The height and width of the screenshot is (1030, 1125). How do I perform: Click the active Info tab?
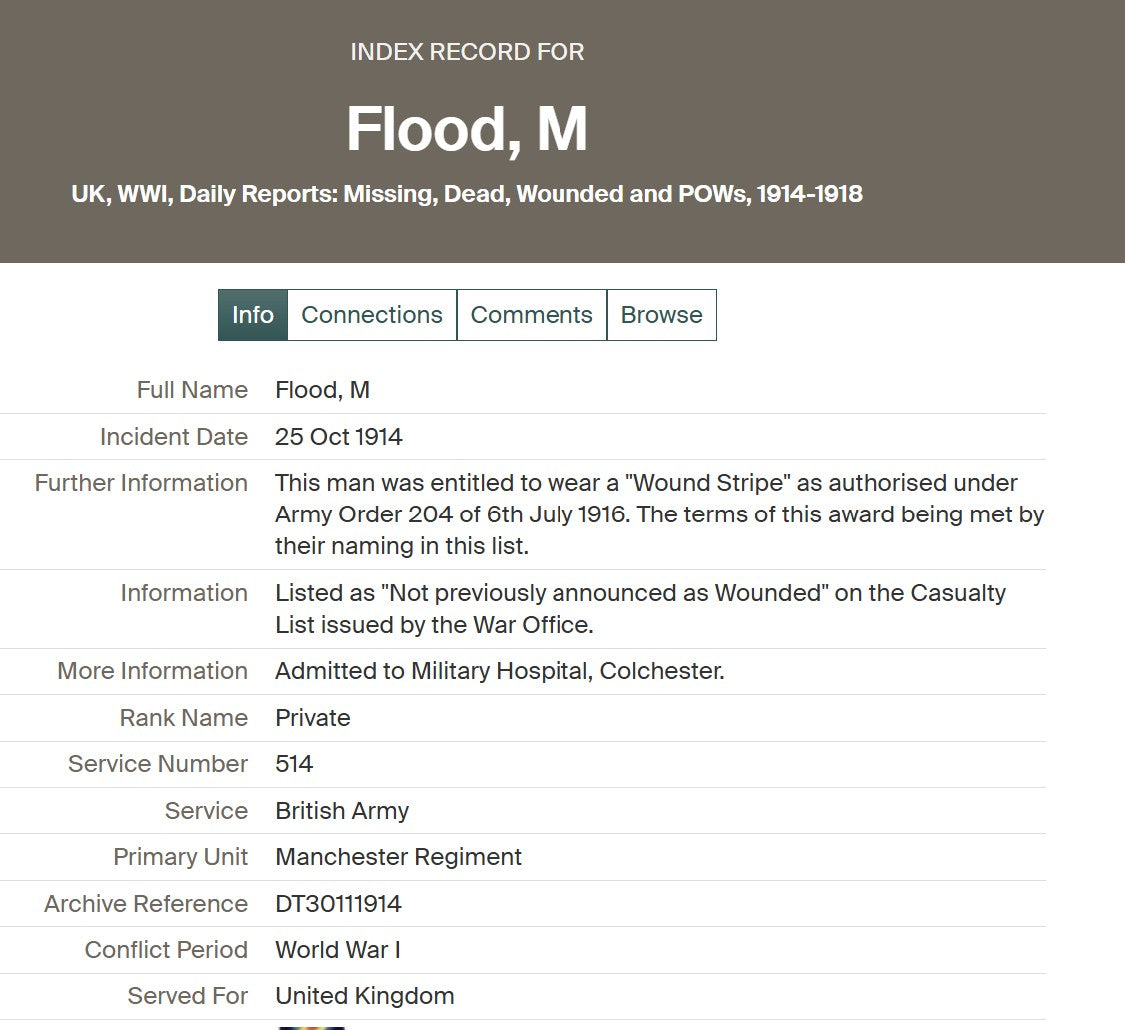253,315
